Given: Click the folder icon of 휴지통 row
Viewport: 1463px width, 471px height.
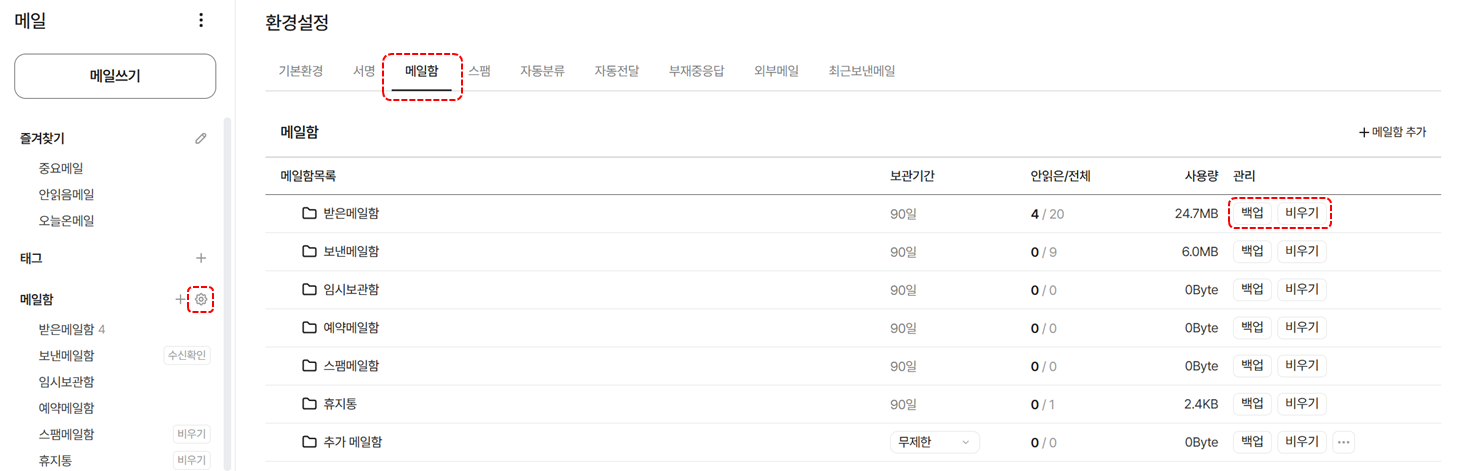Looking at the screenshot, I should coord(309,404).
